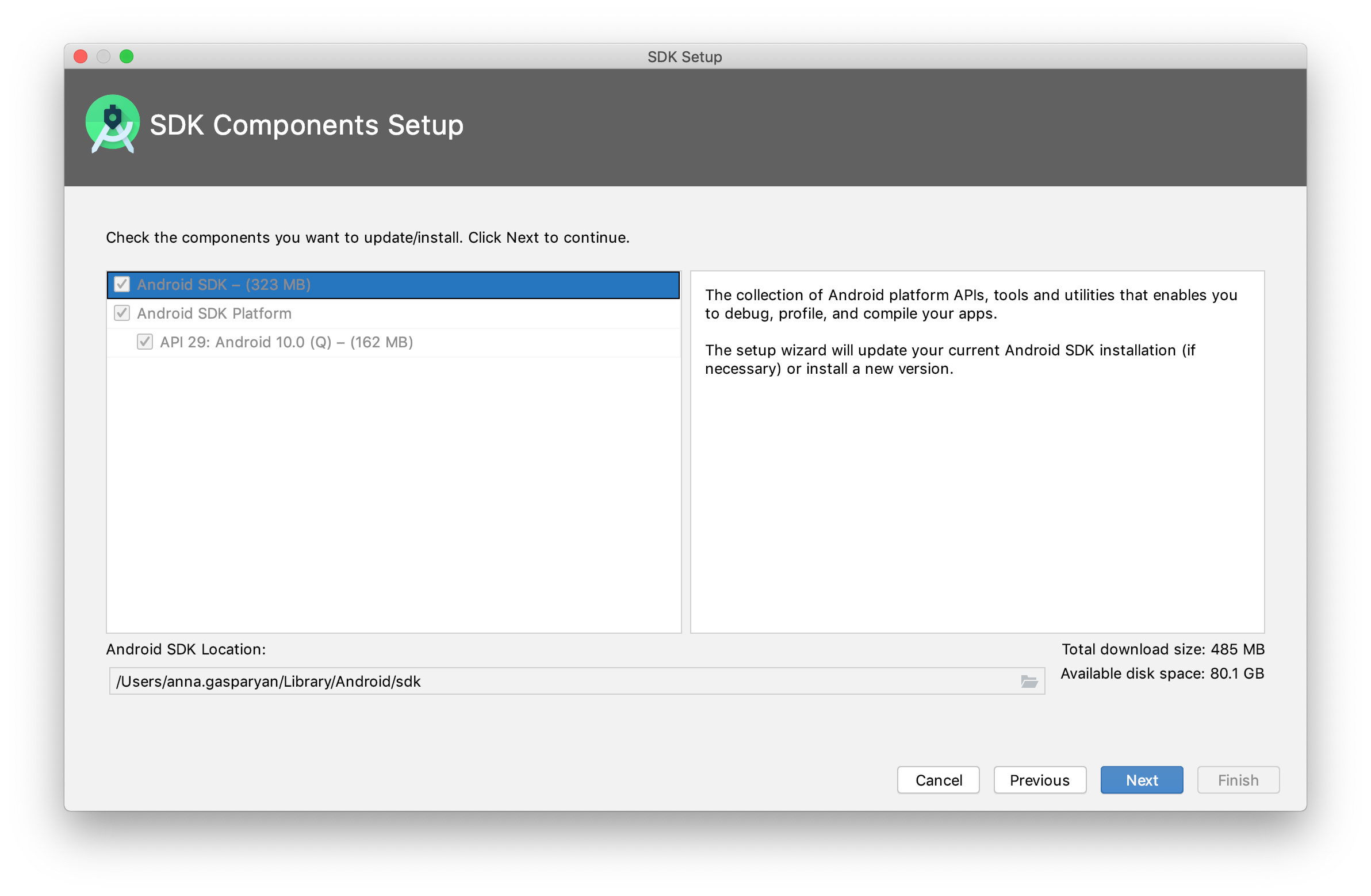Click the Cancel button to abort setup
1371x896 pixels.
[939, 780]
